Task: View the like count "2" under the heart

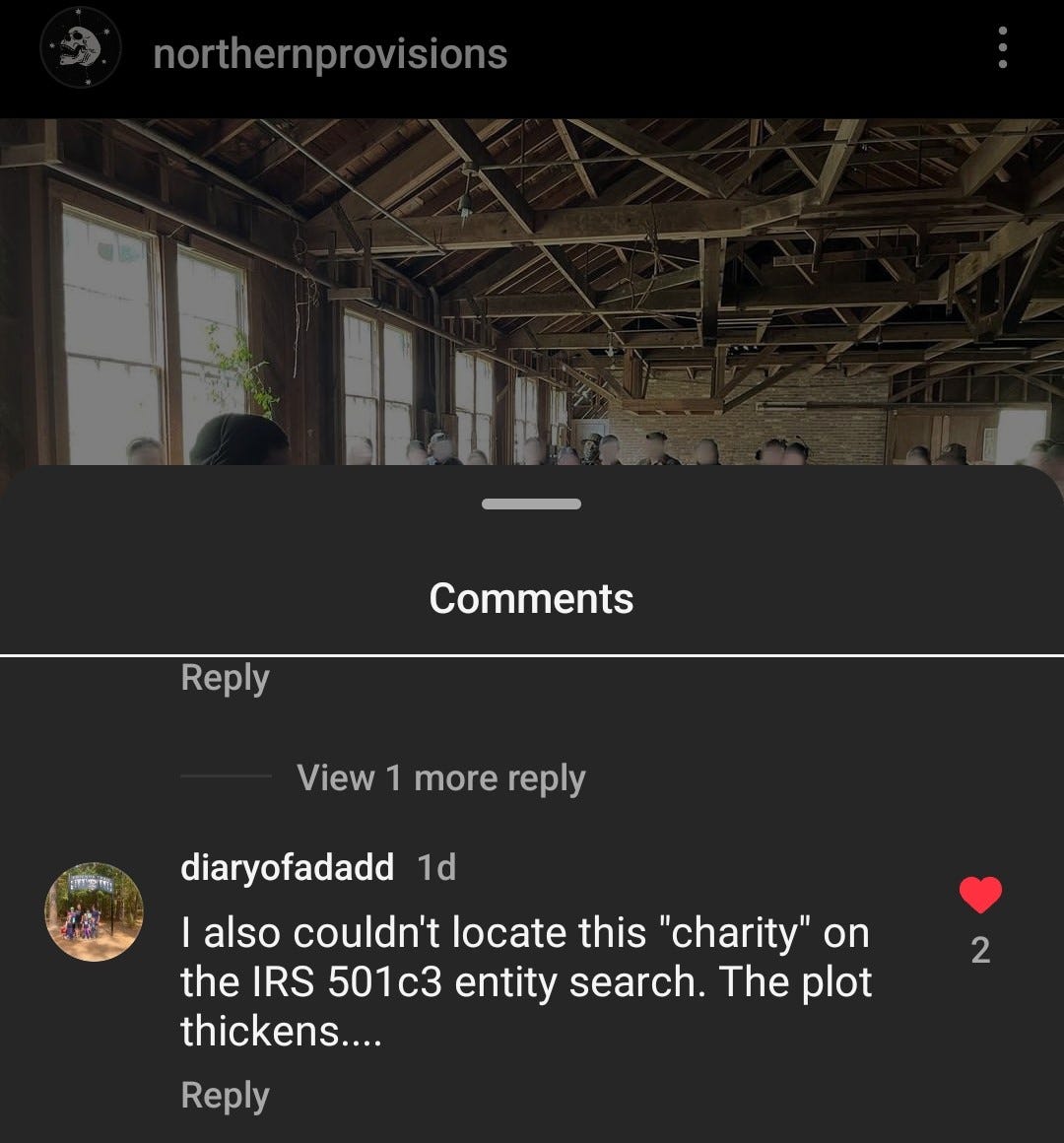Action: [x=980, y=951]
